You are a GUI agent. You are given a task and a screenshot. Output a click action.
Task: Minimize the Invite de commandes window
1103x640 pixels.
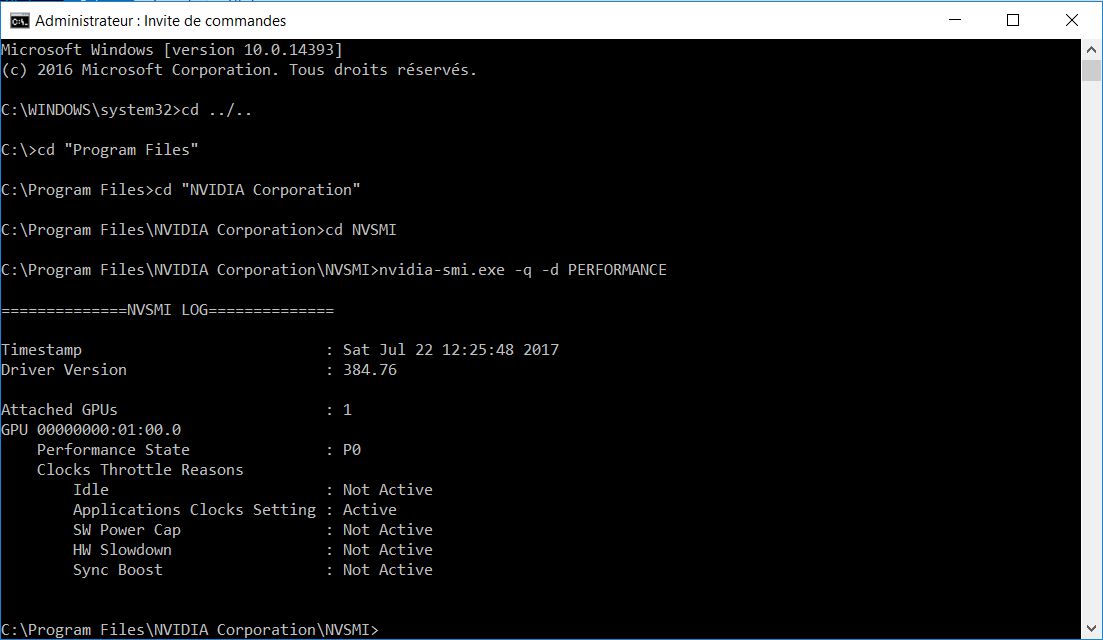point(966,20)
